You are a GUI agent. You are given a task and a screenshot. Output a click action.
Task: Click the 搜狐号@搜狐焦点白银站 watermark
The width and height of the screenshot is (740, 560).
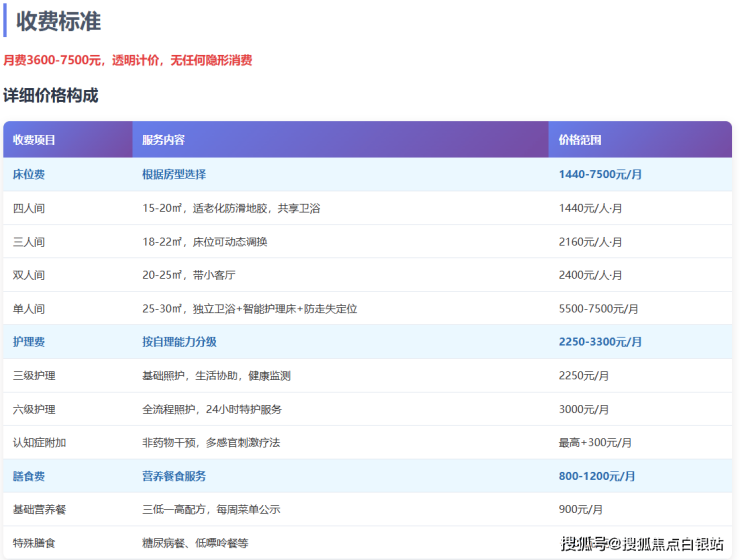pyautogui.click(x=642, y=544)
